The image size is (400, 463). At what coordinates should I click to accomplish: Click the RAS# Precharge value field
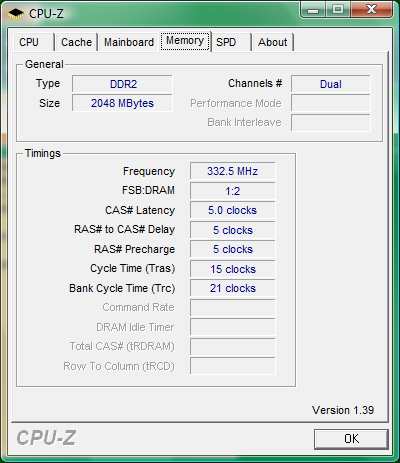[x=233, y=249]
